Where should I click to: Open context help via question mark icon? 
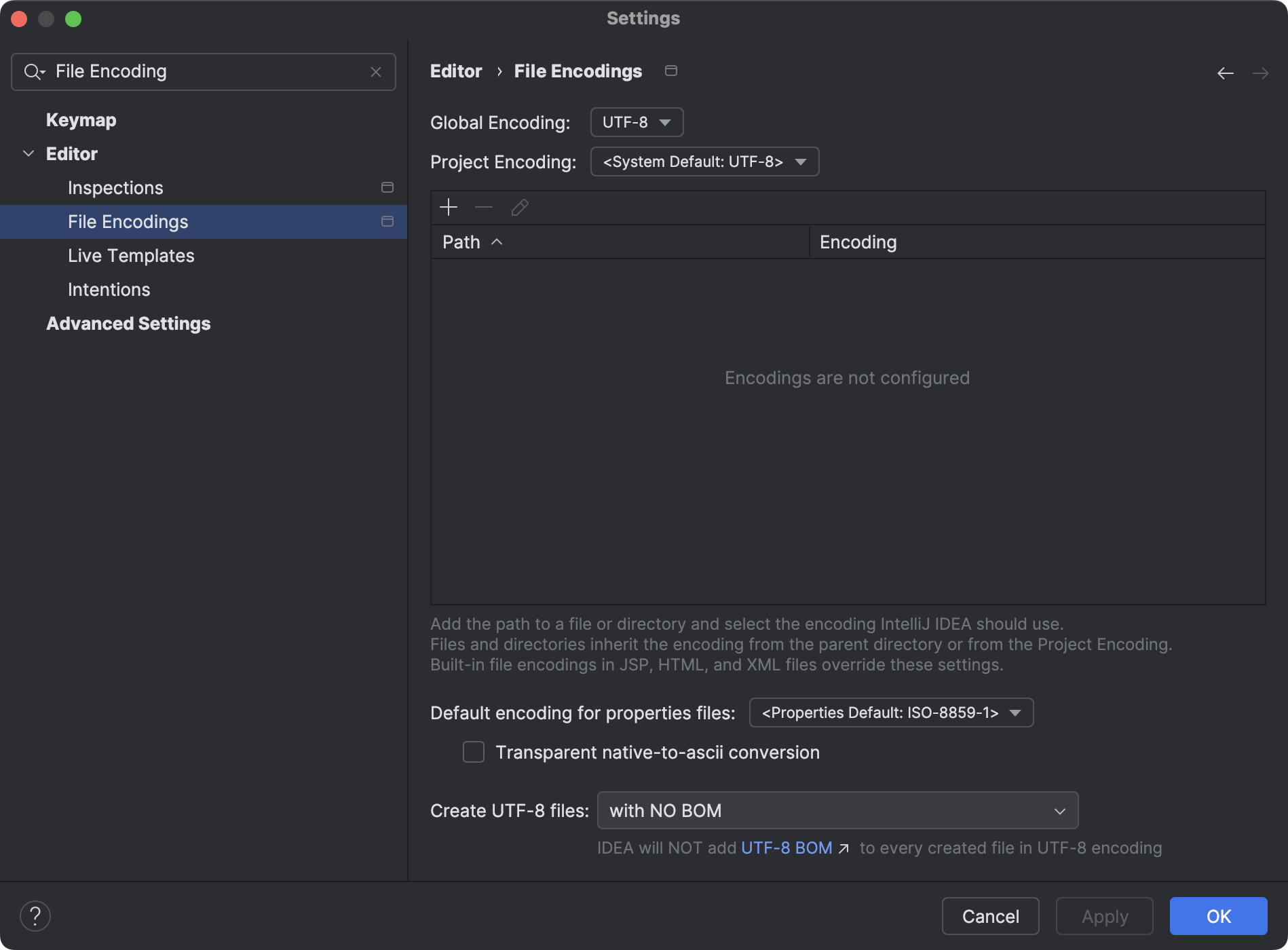tap(35, 915)
